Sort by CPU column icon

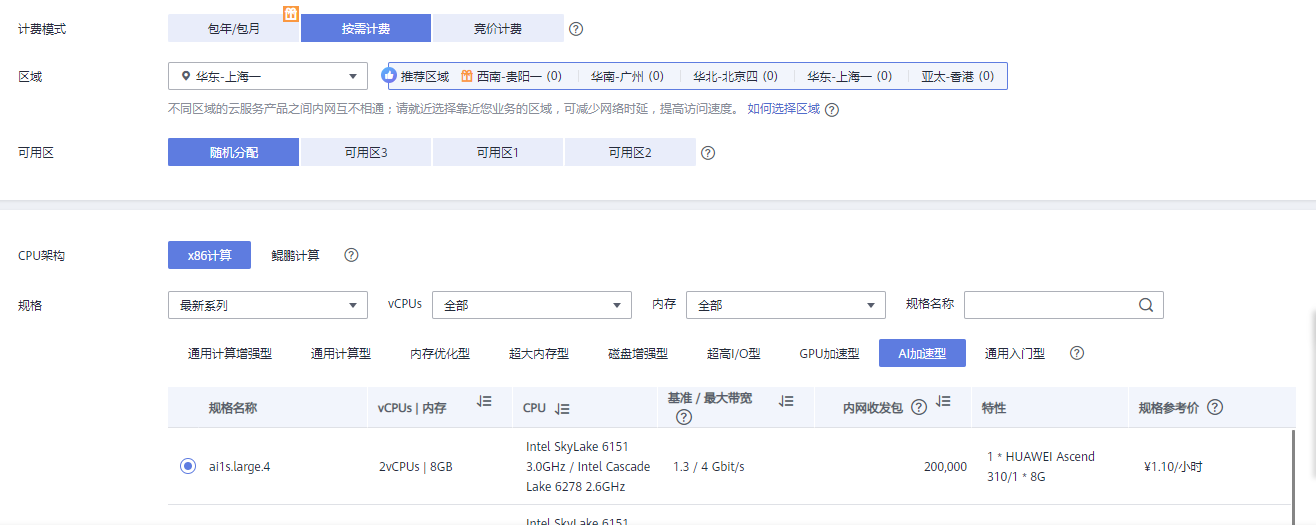pos(562,408)
